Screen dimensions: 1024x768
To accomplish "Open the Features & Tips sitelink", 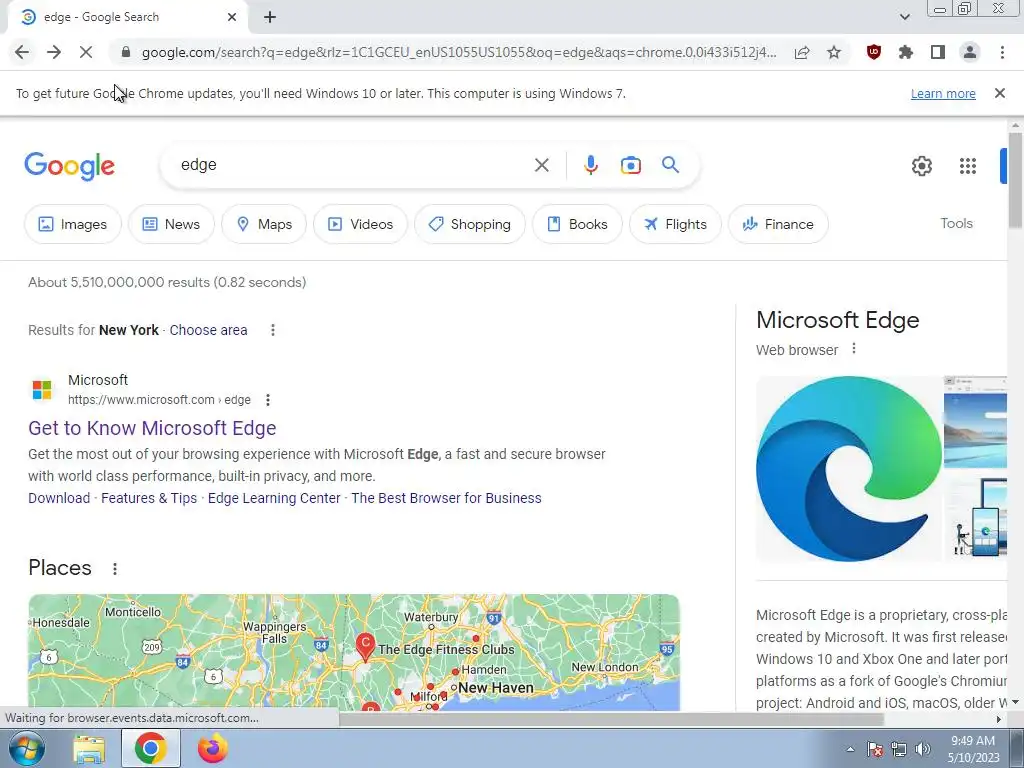I will pos(149,498).
